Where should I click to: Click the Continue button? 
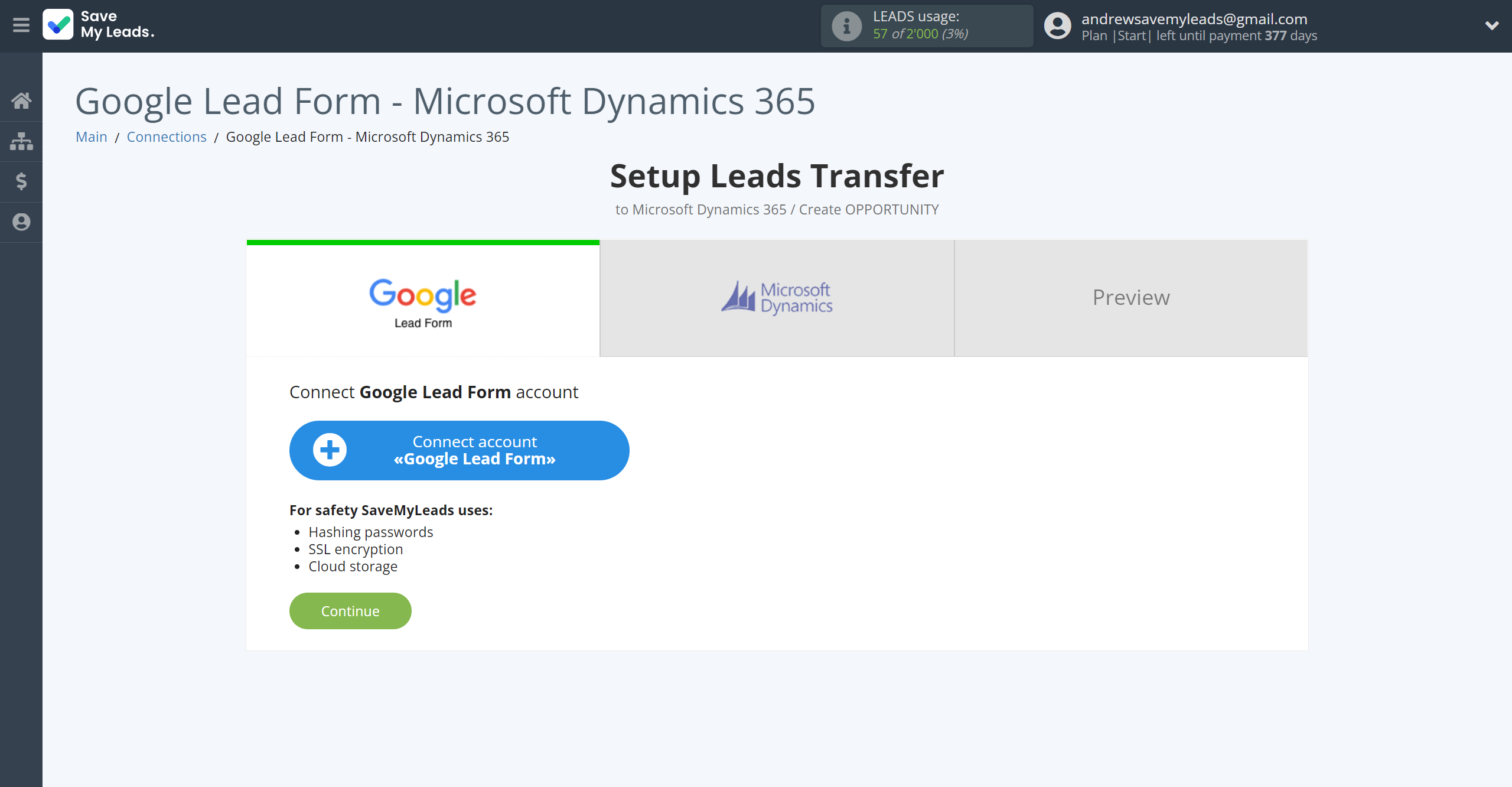point(350,611)
